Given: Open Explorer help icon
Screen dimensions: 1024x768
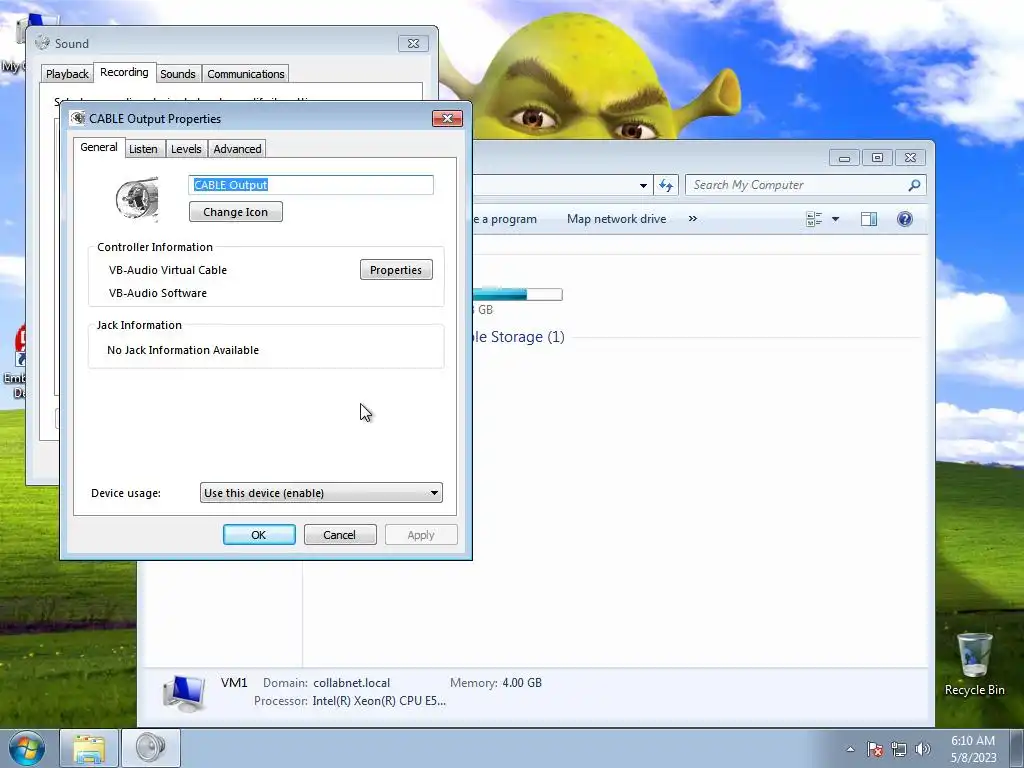Looking at the screenshot, I should click(904, 219).
